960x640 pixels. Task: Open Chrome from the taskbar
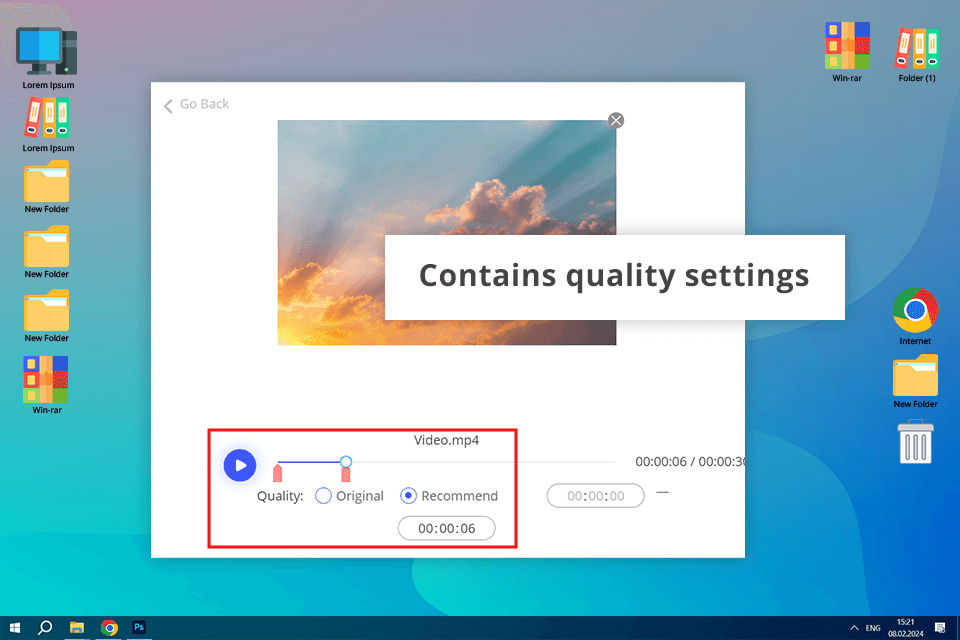coord(109,628)
